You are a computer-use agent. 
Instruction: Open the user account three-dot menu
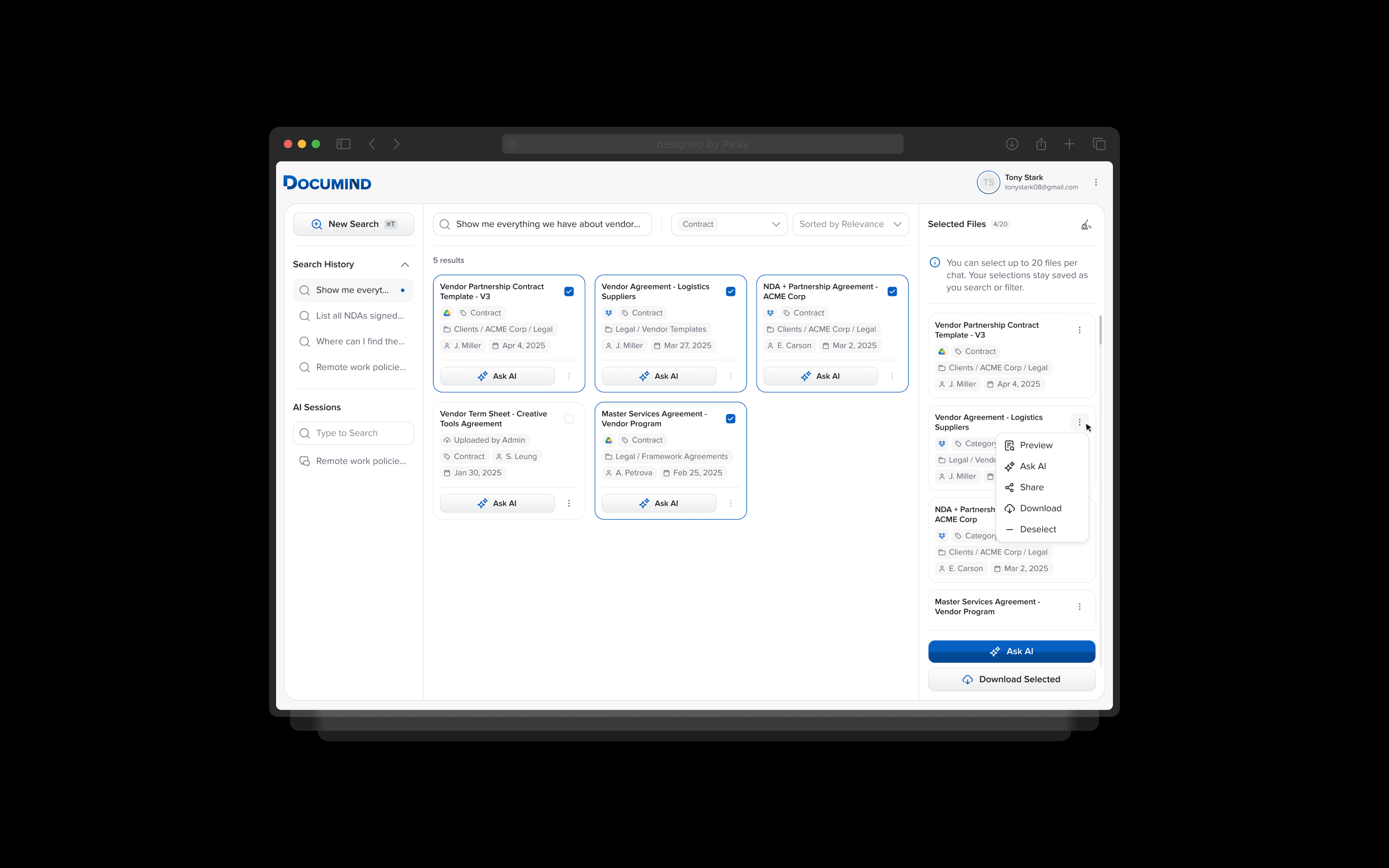point(1096,183)
